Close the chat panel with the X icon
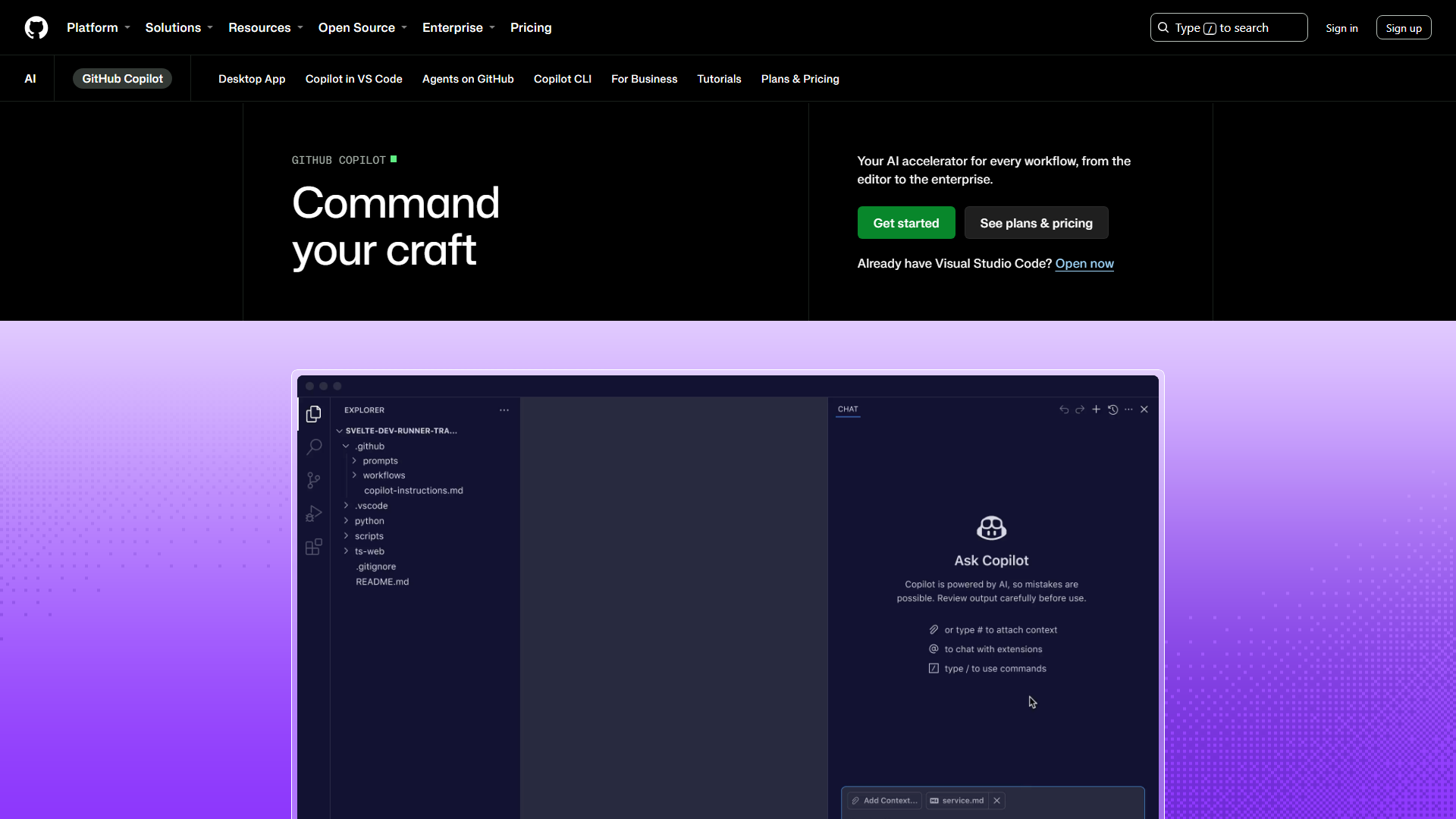The width and height of the screenshot is (1456, 819). (x=1144, y=409)
